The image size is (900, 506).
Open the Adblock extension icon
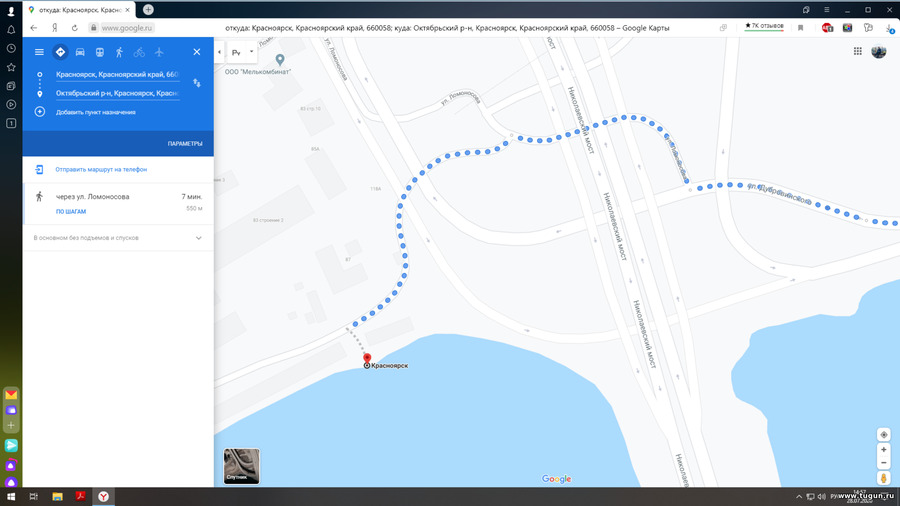pos(827,28)
